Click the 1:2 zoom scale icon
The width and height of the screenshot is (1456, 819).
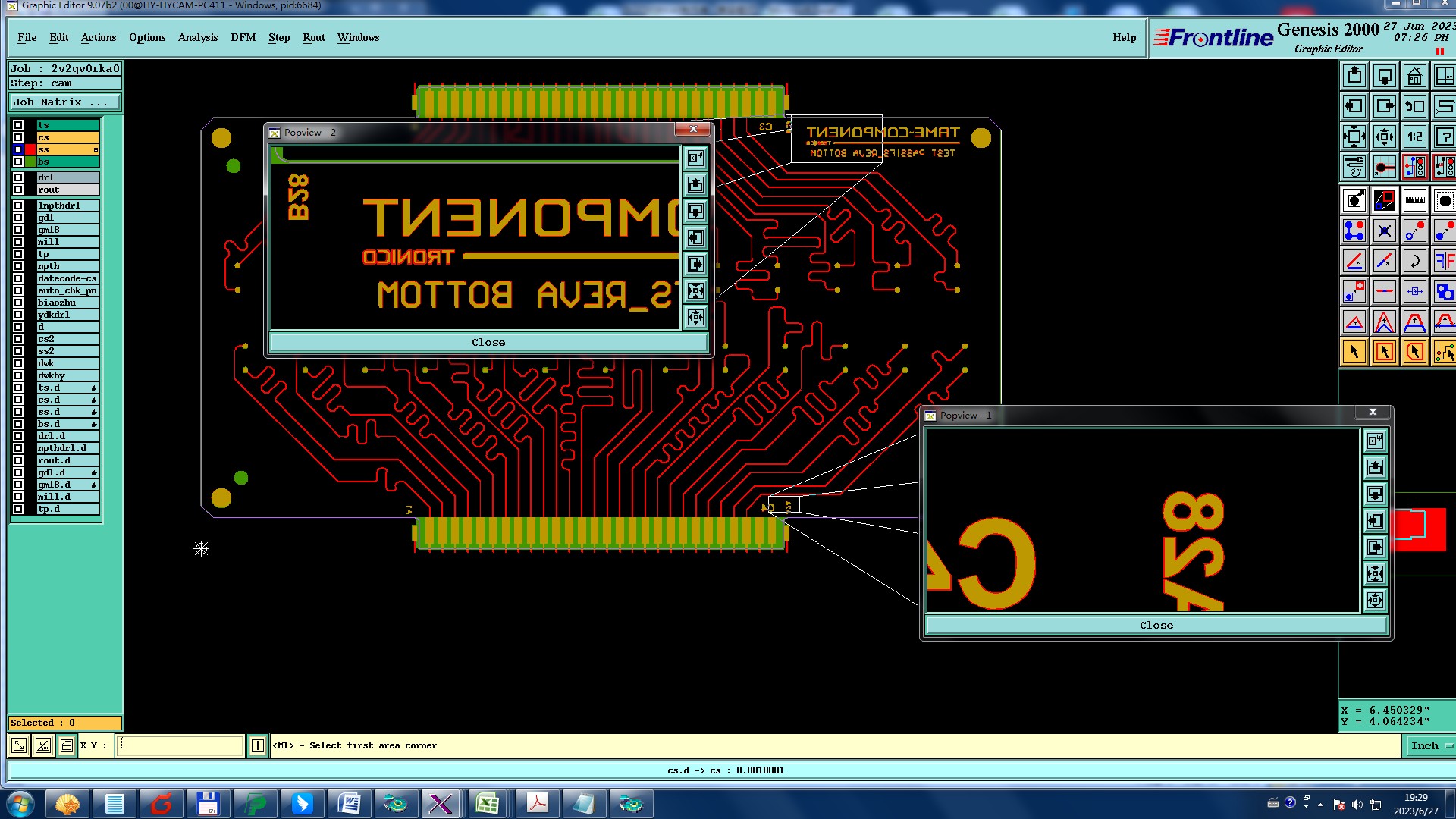click(x=1414, y=137)
